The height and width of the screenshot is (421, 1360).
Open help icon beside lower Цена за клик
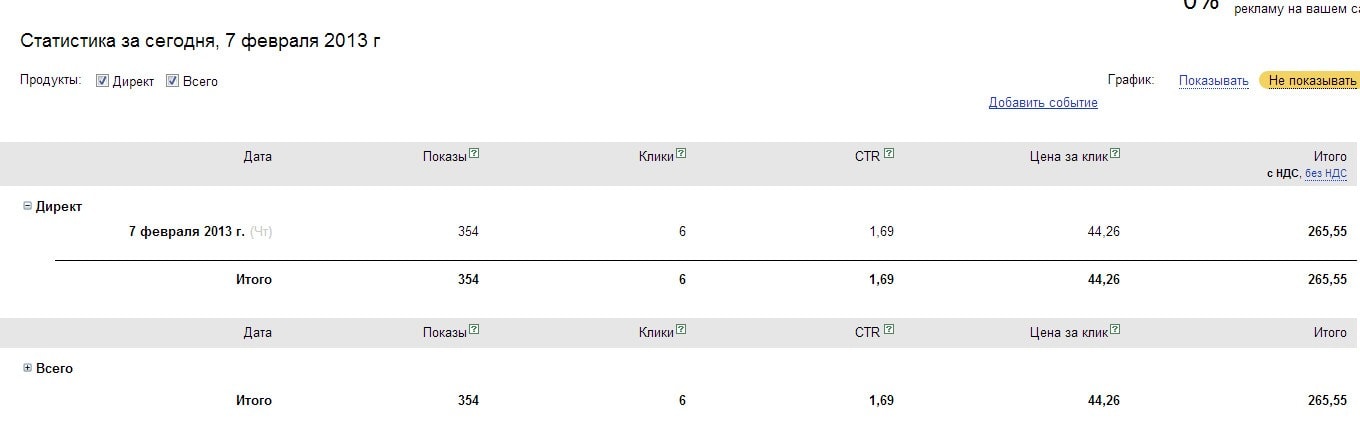pos(1115,330)
